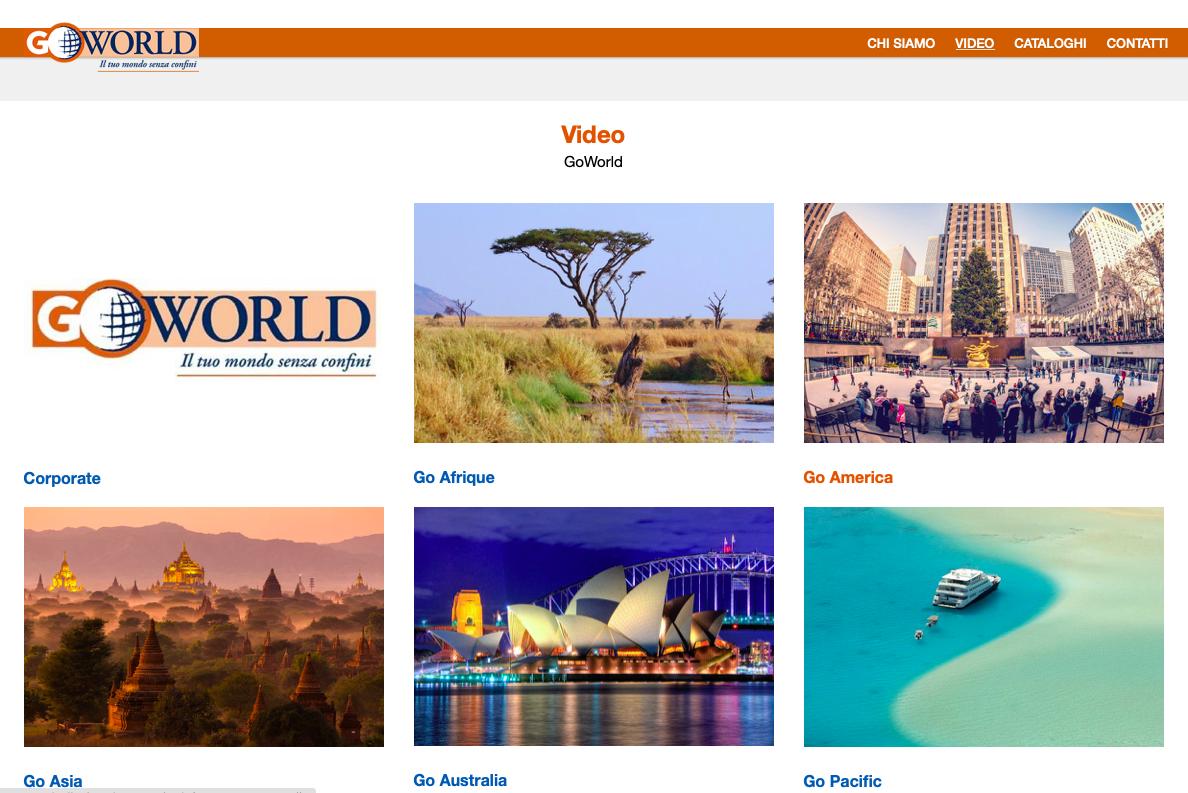
Task: Click the orange Video page heading
Action: pyautogui.click(x=592, y=135)
